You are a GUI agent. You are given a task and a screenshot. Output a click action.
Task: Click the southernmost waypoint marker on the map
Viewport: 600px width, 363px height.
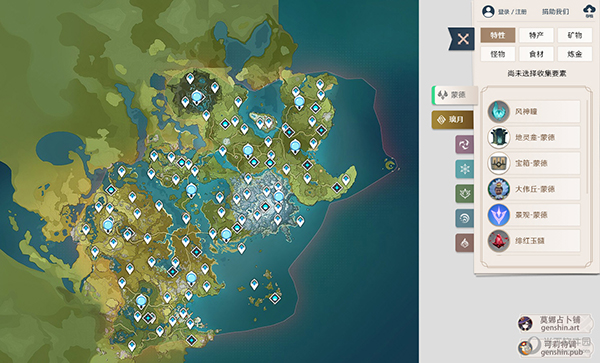pyautogui.click(x=132, y=346)
